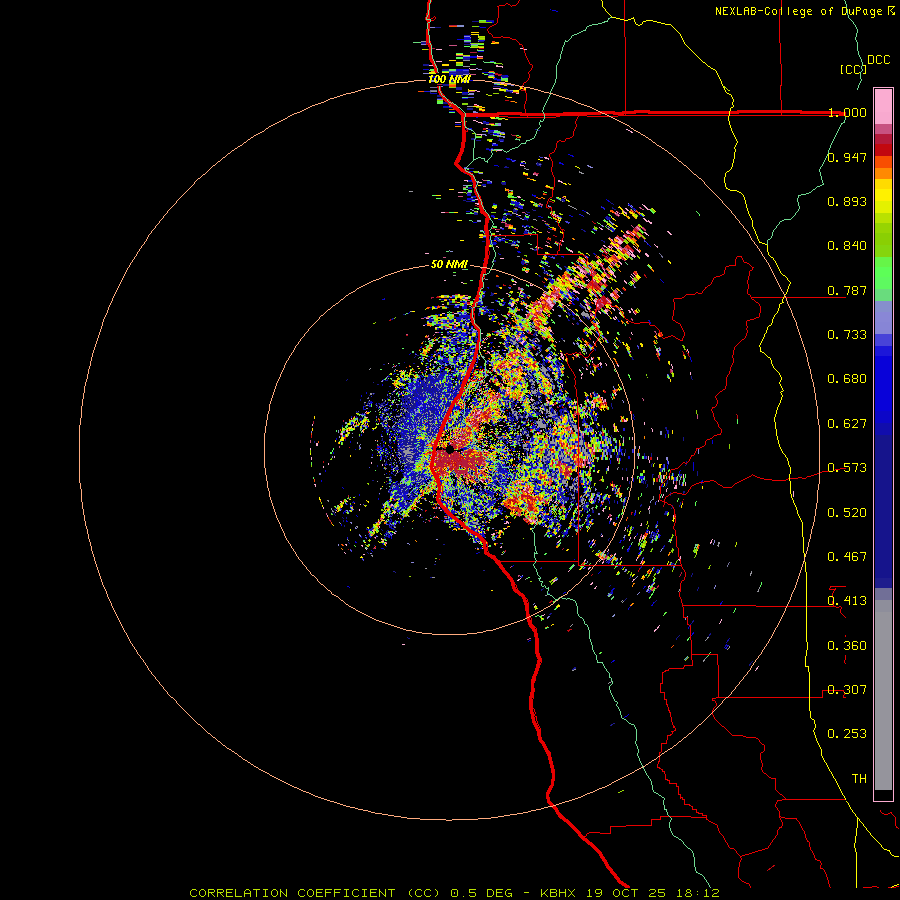Click the [CC] legend title
The width and height of the screenshot is (900, 900).
(853, 69)
